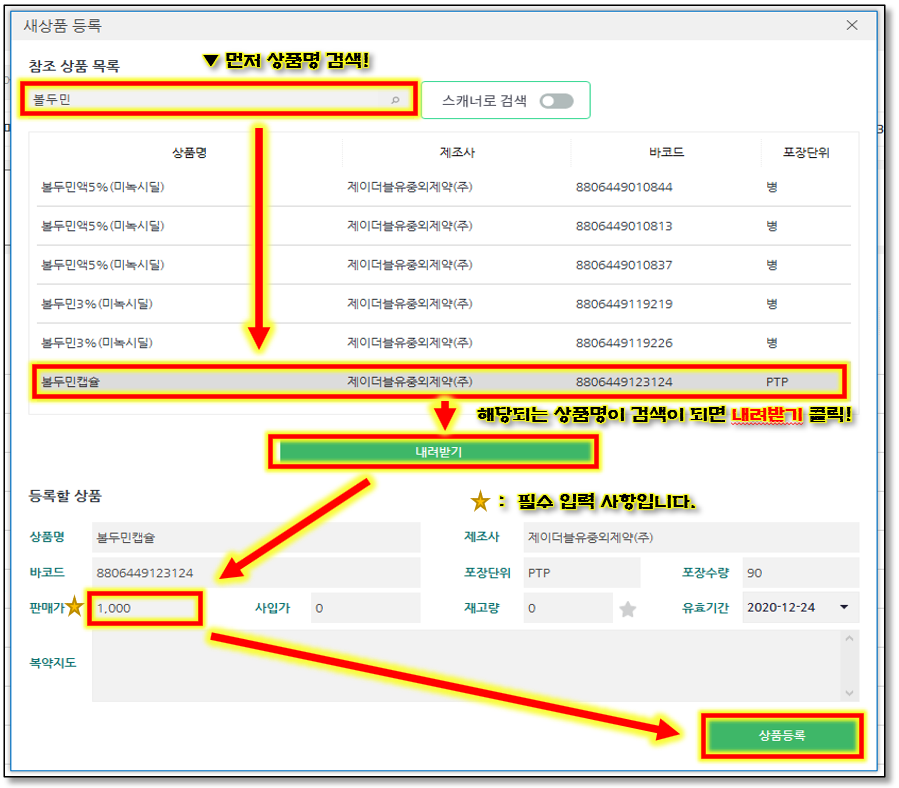Click the 복약지도 scrollbar down arrow
The height and width of the screenshot is (788, 899).
(x=850, y=693)
